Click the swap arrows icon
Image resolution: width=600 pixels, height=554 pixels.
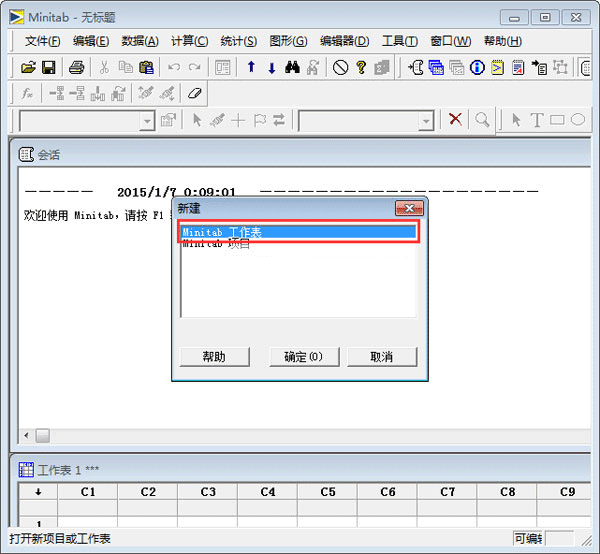[279, 120]
